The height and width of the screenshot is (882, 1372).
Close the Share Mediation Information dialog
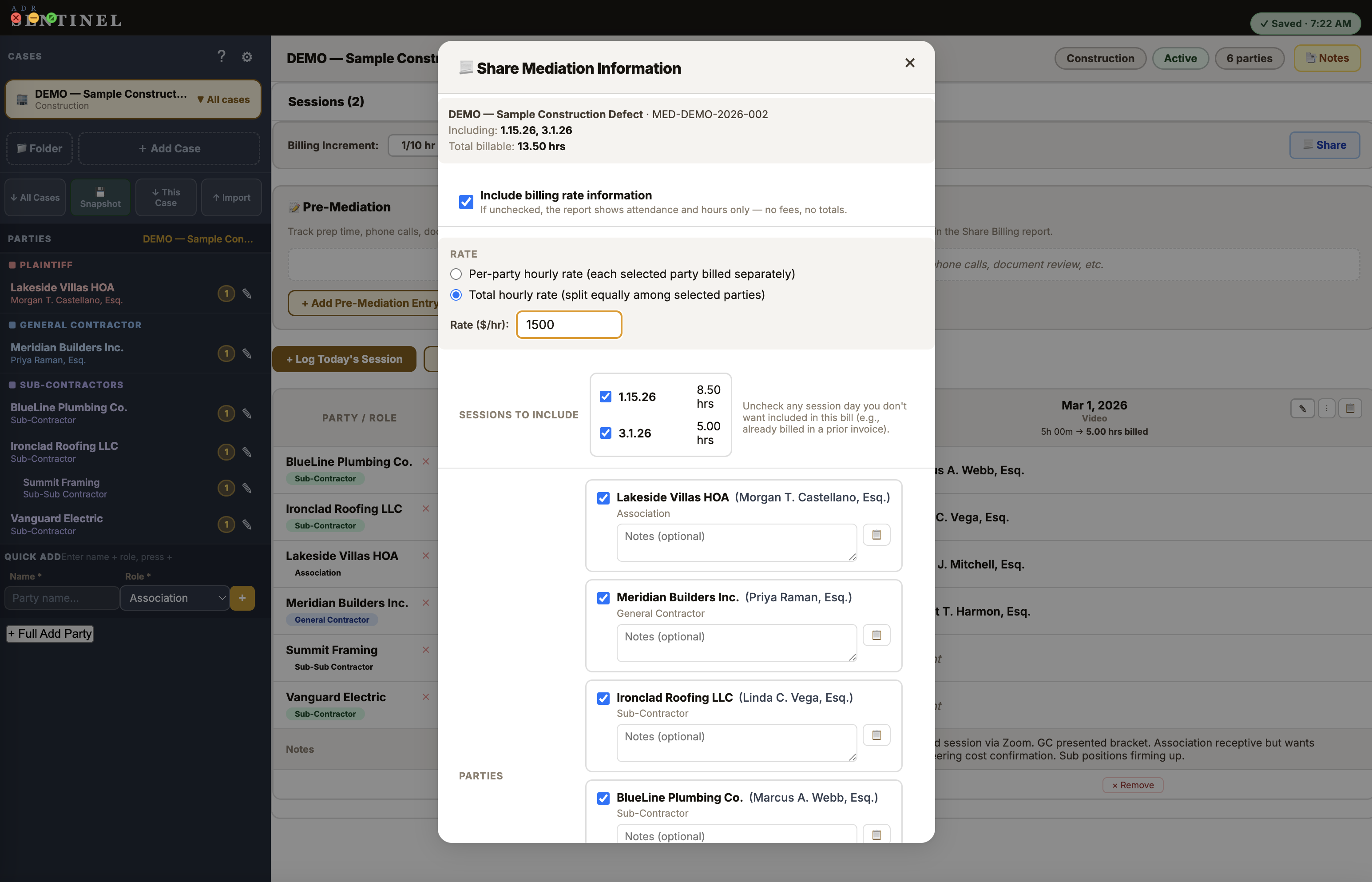[909, 63]
